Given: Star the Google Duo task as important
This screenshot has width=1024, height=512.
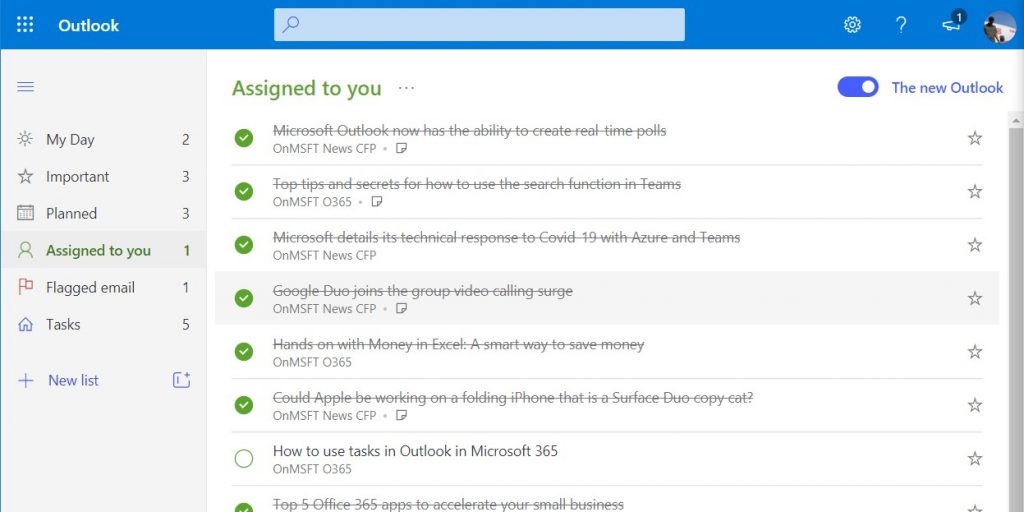Looking at the screenshot, I should point(975,298).
